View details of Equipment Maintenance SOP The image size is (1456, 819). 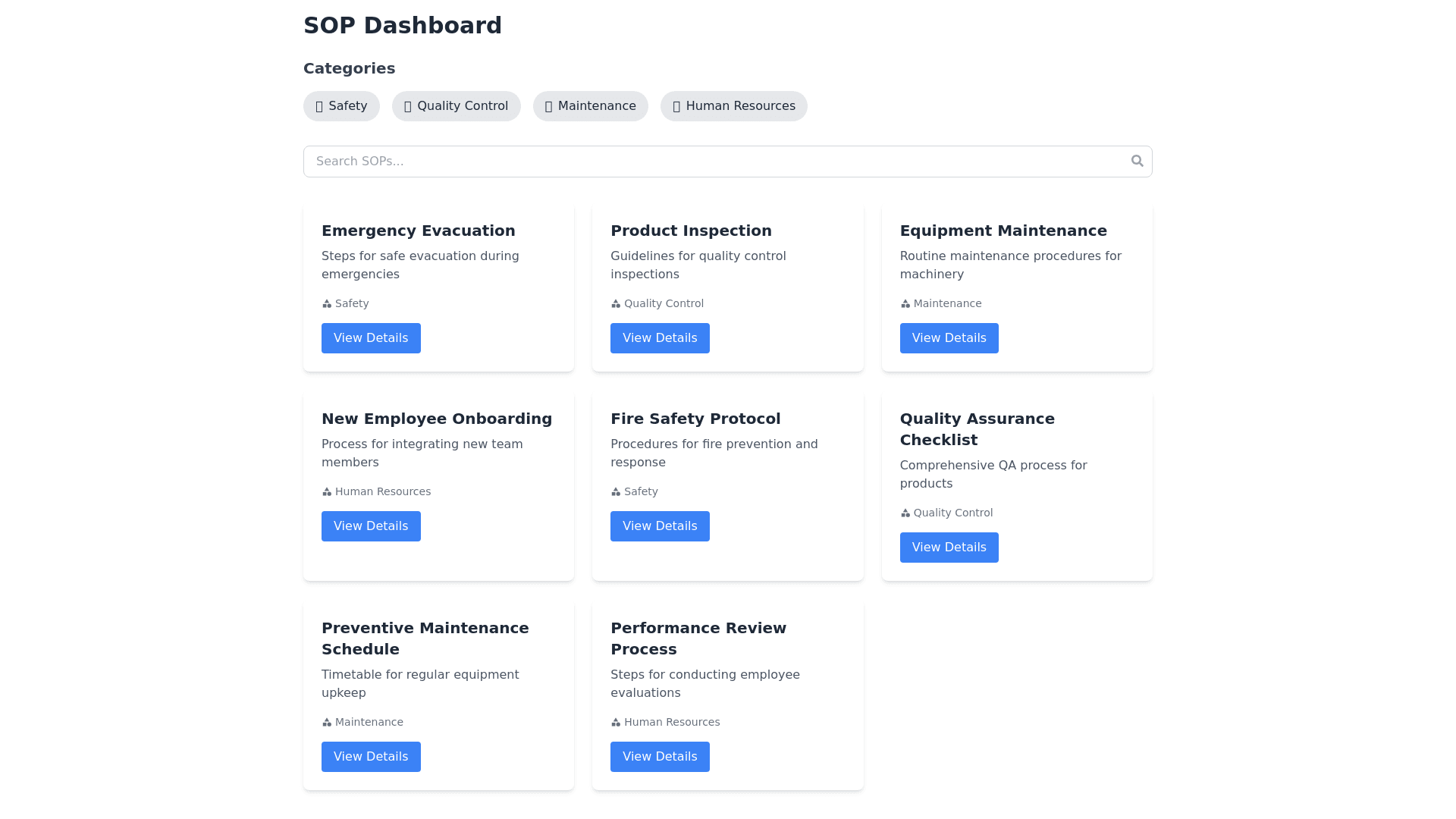(949, 338)
